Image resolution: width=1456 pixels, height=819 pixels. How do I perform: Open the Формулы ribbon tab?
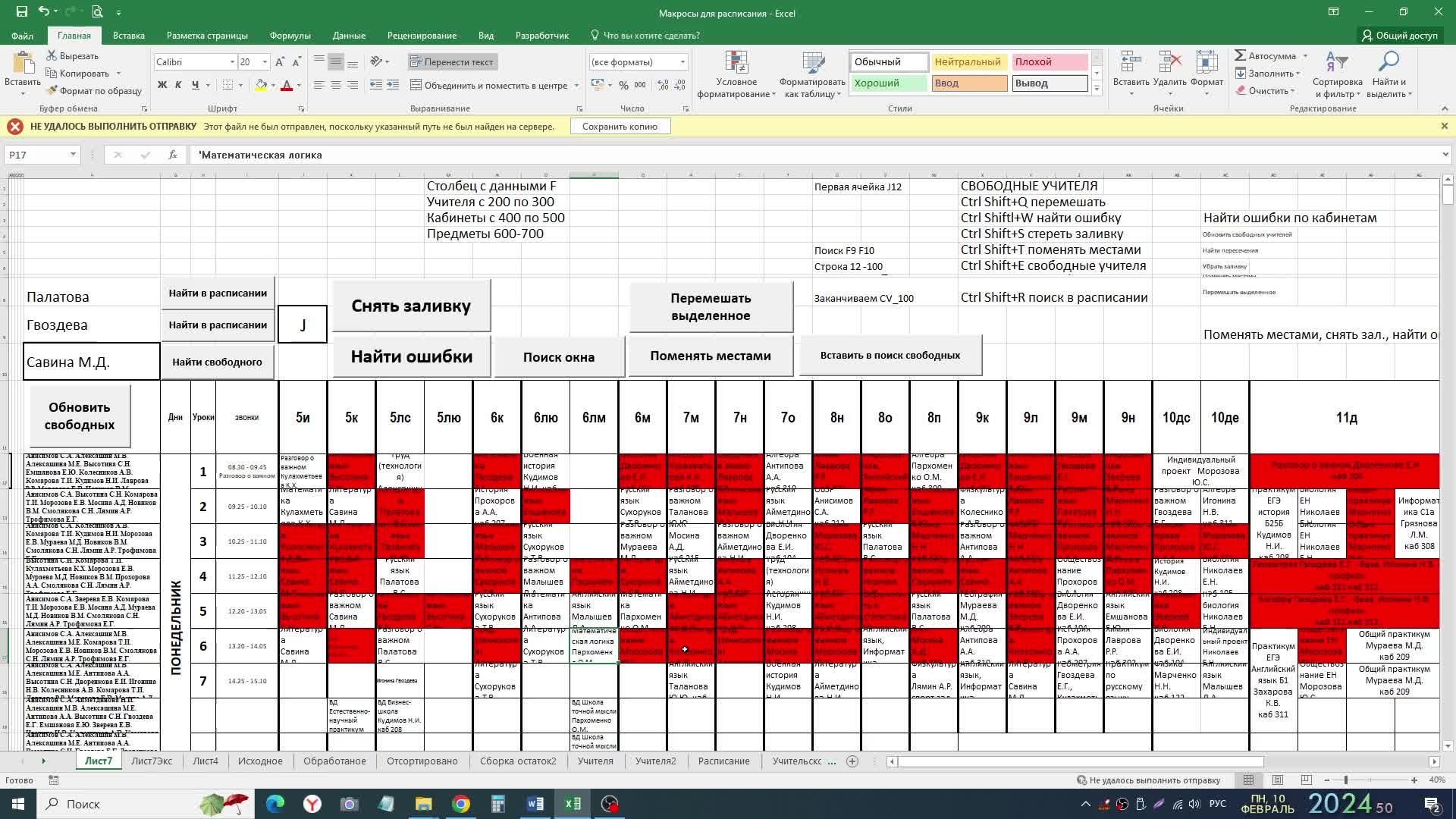pyautogui.click(x=290, y=36)
